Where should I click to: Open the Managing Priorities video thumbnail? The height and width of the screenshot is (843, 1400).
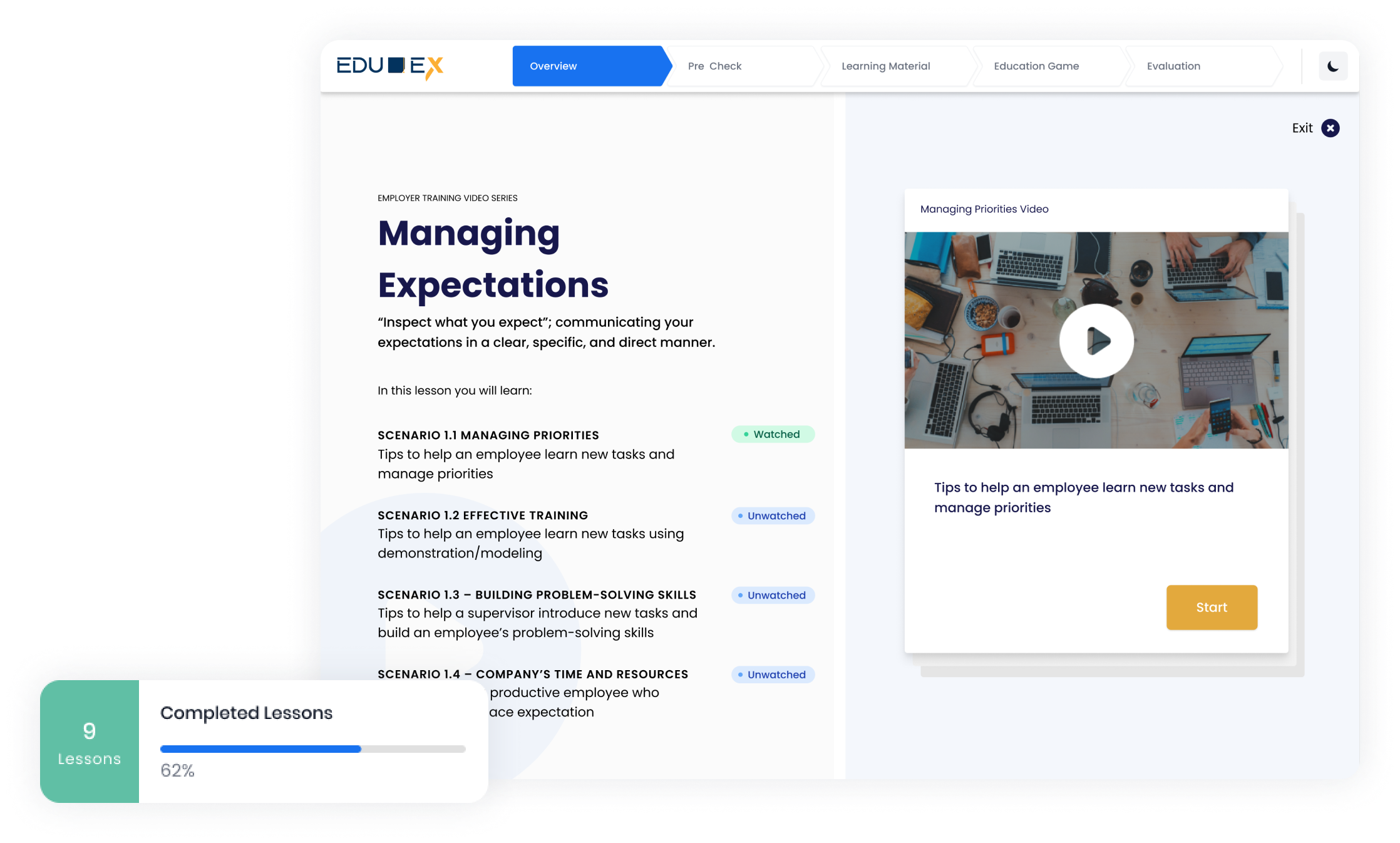[1096, 341]
